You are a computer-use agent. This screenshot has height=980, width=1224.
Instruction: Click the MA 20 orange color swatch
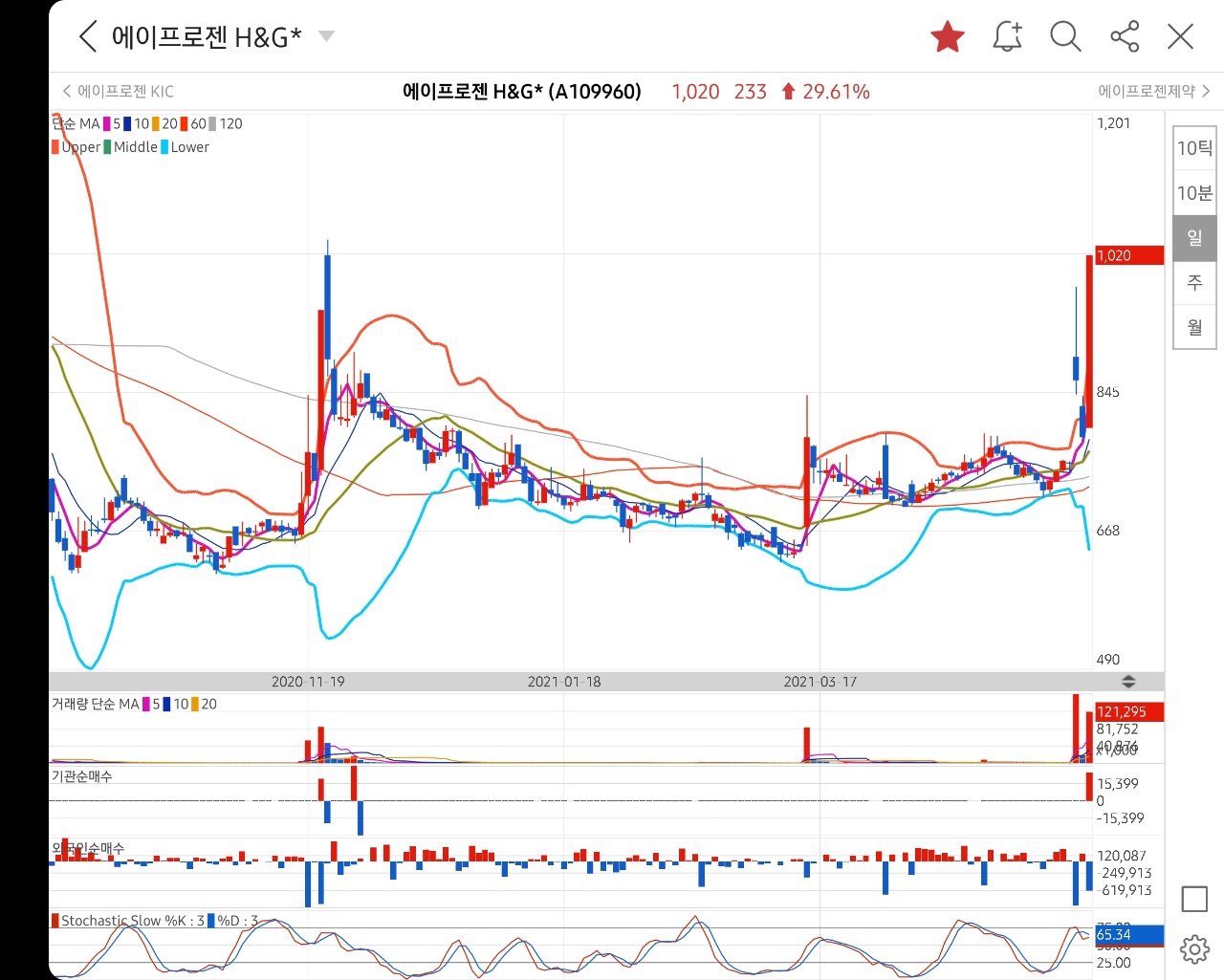[x=155, y=124]
